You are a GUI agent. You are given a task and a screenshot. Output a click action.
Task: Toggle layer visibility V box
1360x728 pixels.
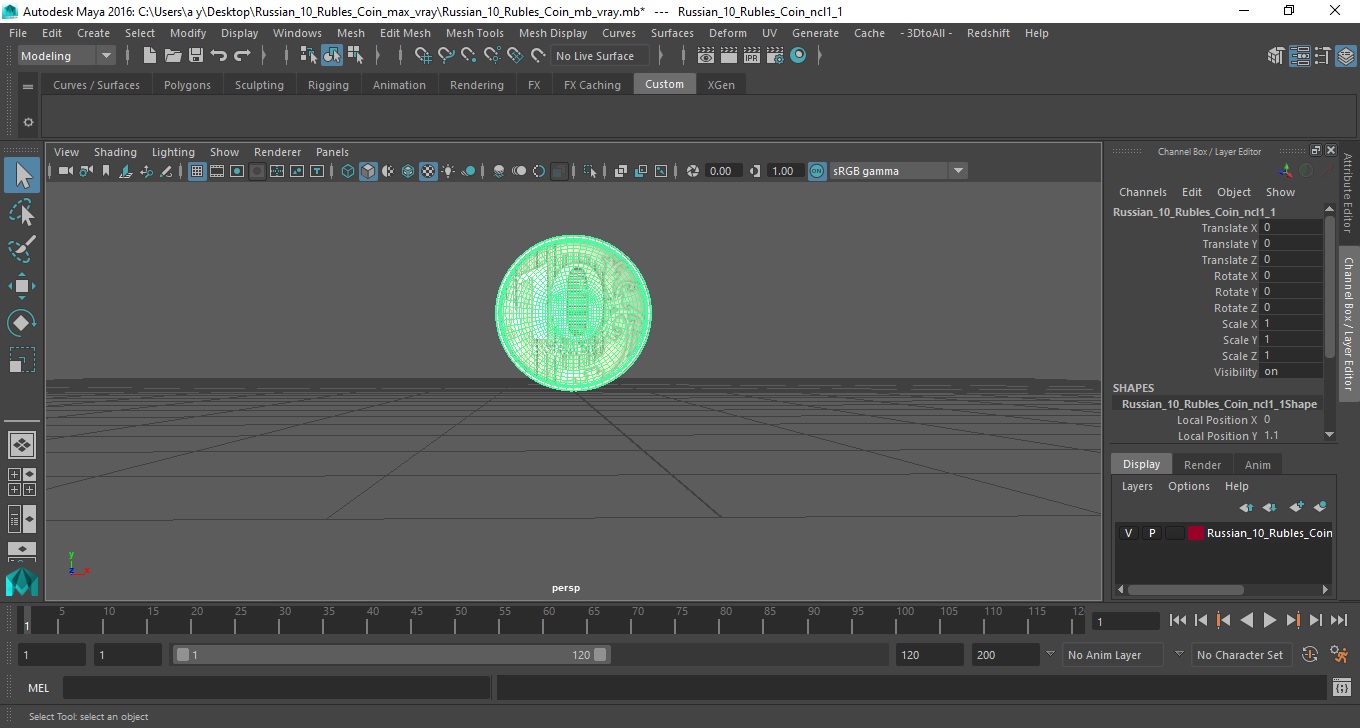(1129, 533)
